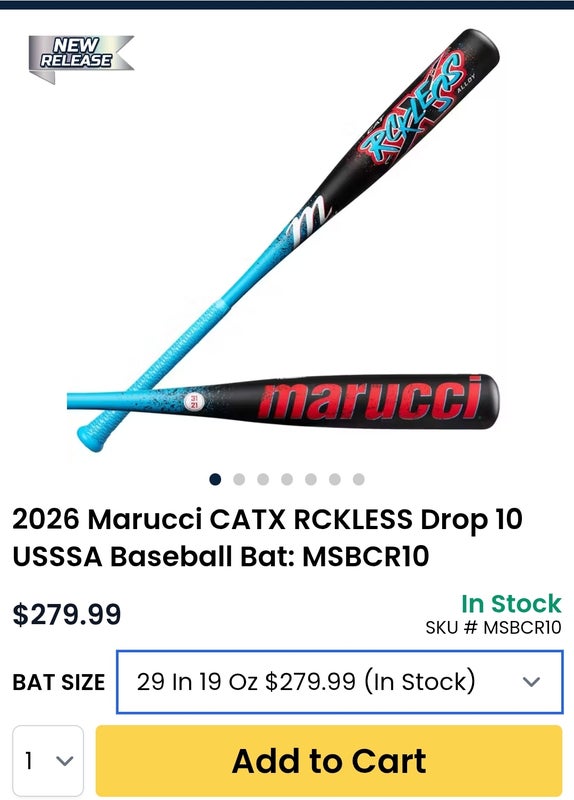Jump to the fourth image dot
Screen dimensions: 574x800
coord(287,479)
